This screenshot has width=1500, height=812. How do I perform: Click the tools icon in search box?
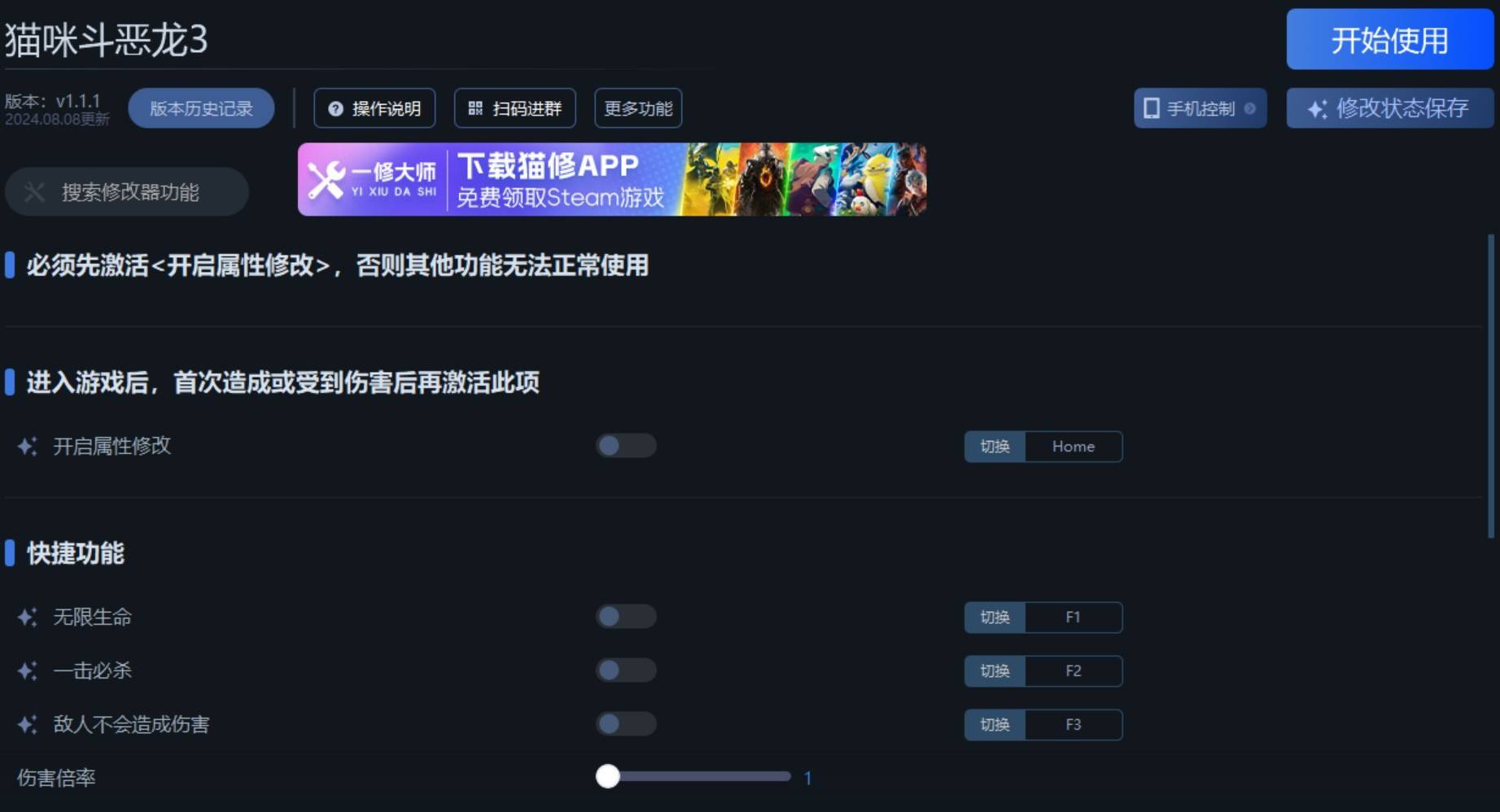click(x=34, y=192)
